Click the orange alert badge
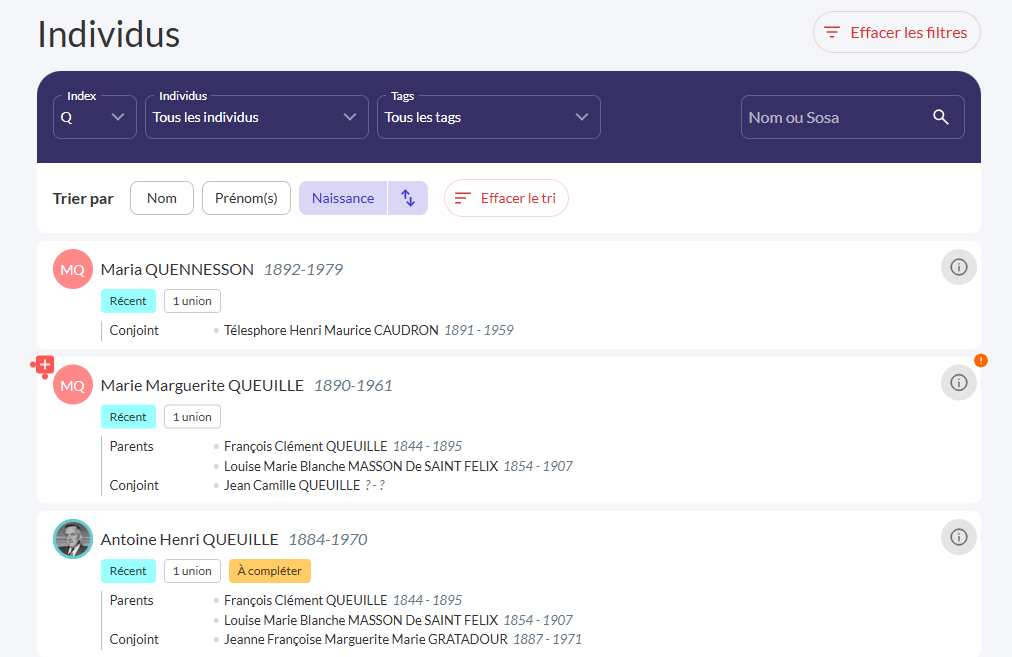Image resolution: width=1012 pixels, height=657 pixels. (x=980, y=360)
